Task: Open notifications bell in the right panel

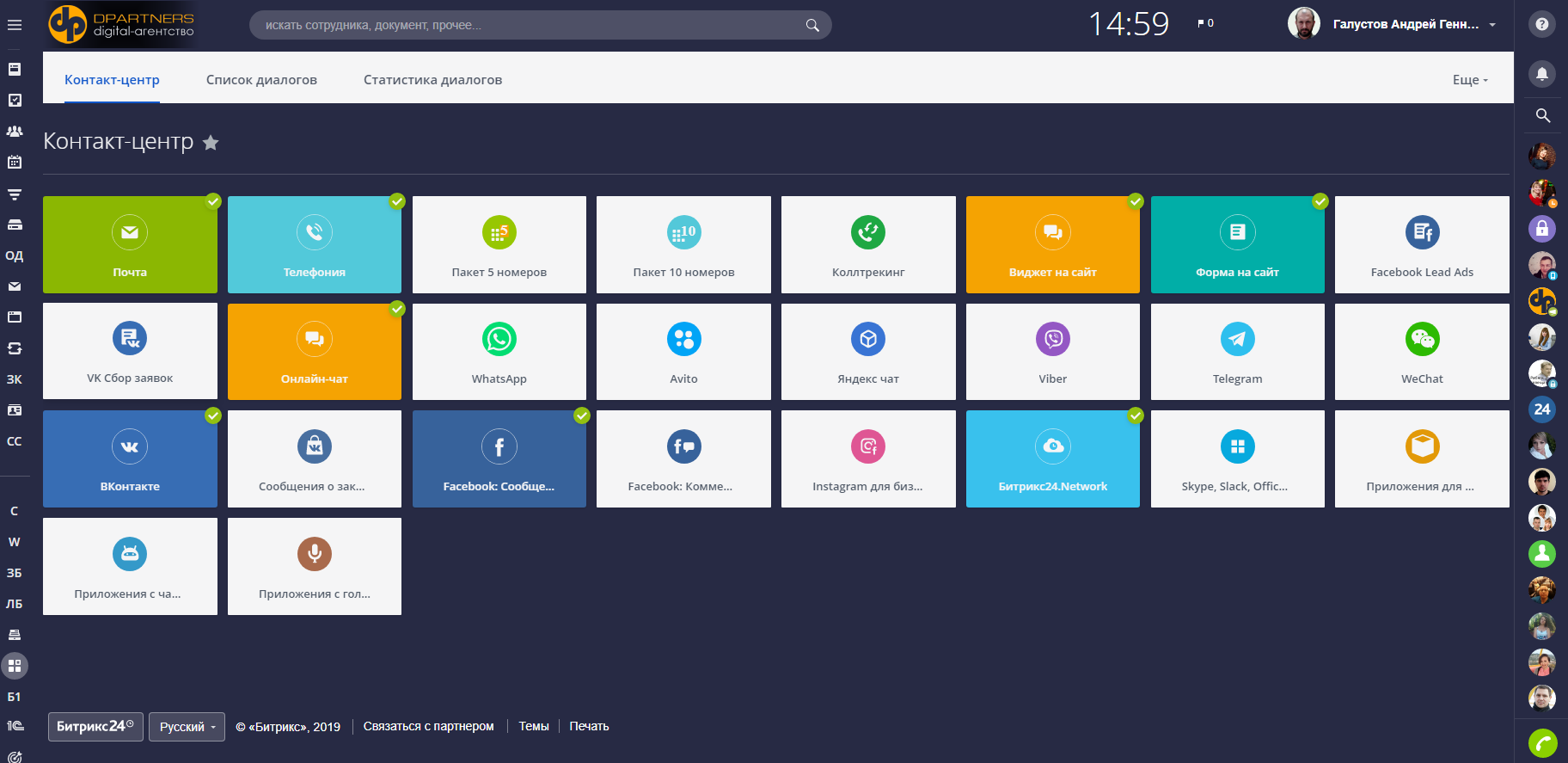Action: [1542, 74]
